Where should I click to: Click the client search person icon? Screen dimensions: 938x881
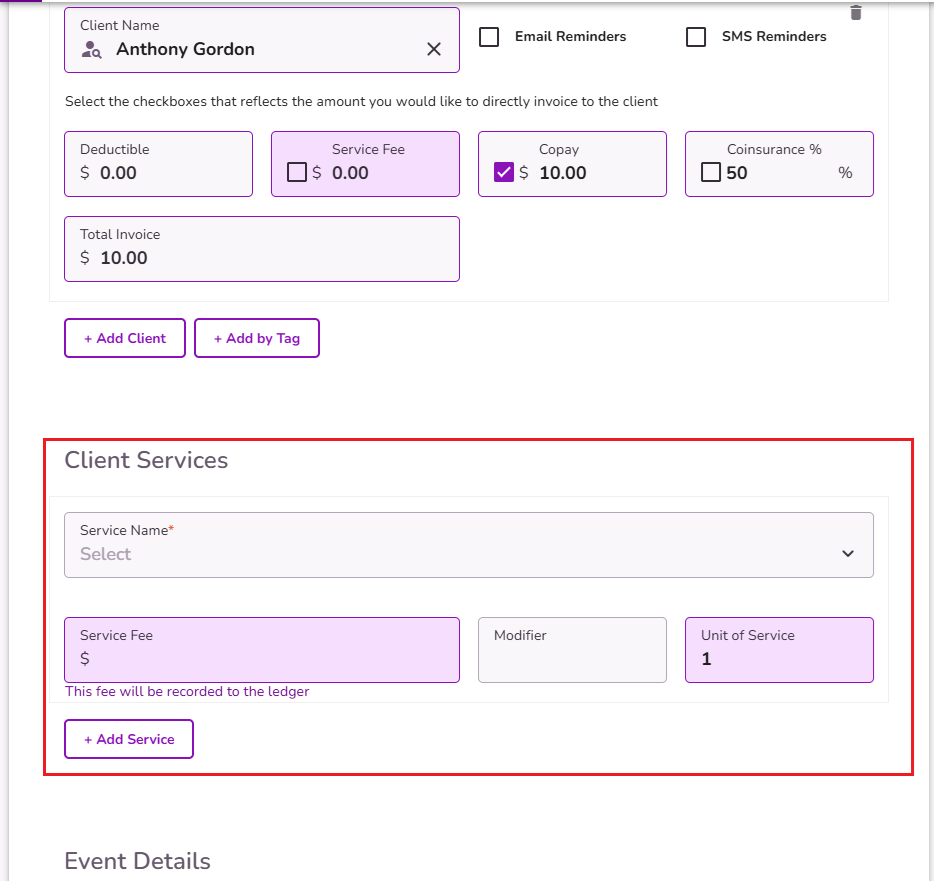pos(91,49)
